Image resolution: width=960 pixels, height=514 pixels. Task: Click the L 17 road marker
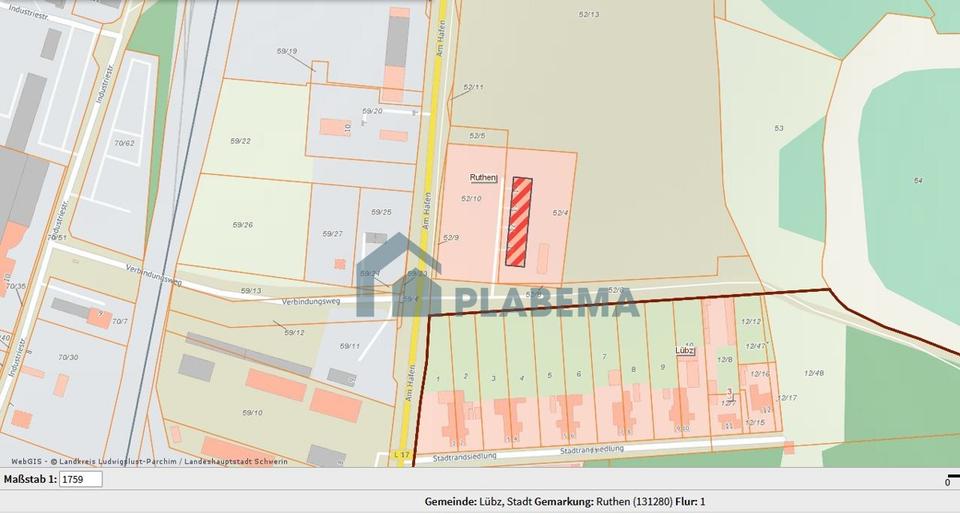click(x=402, y=455)
